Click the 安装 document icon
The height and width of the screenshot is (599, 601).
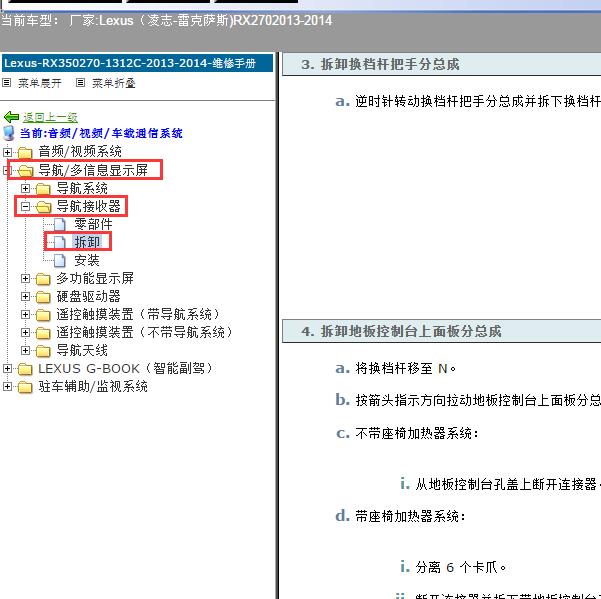60,260
